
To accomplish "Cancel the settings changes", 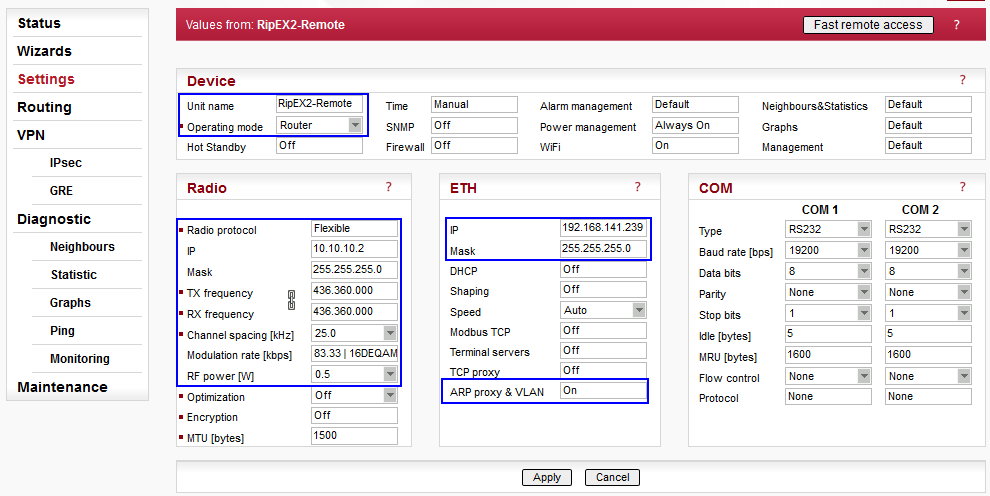I will click(x=612, y=478).
